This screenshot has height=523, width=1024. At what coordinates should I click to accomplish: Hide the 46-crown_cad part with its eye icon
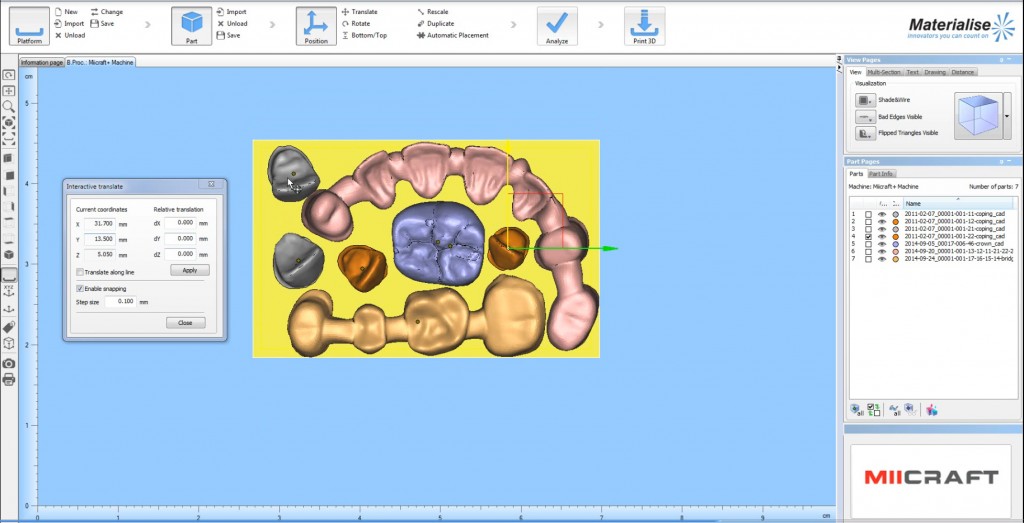pyautogui.click(x=882, y=243)
